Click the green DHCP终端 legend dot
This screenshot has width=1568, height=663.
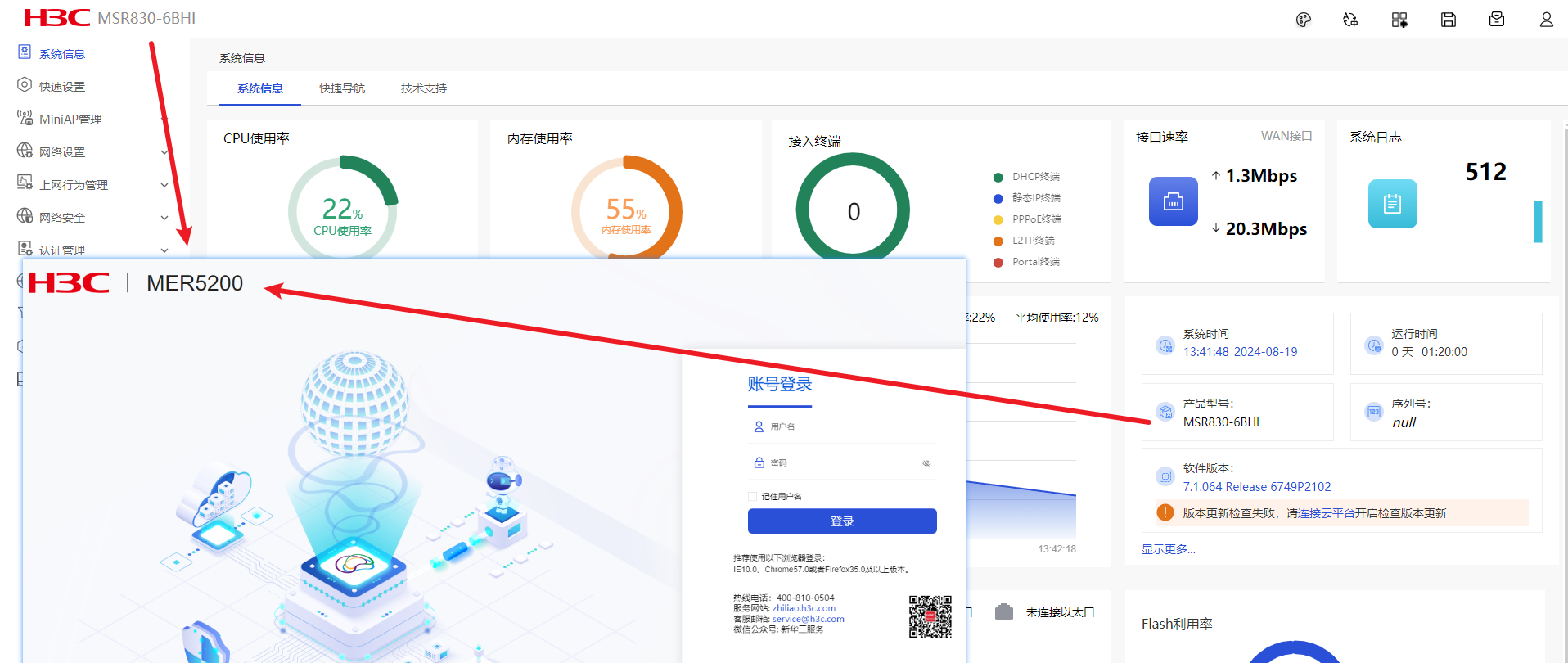pyautogui.click(x=998, y=177)
